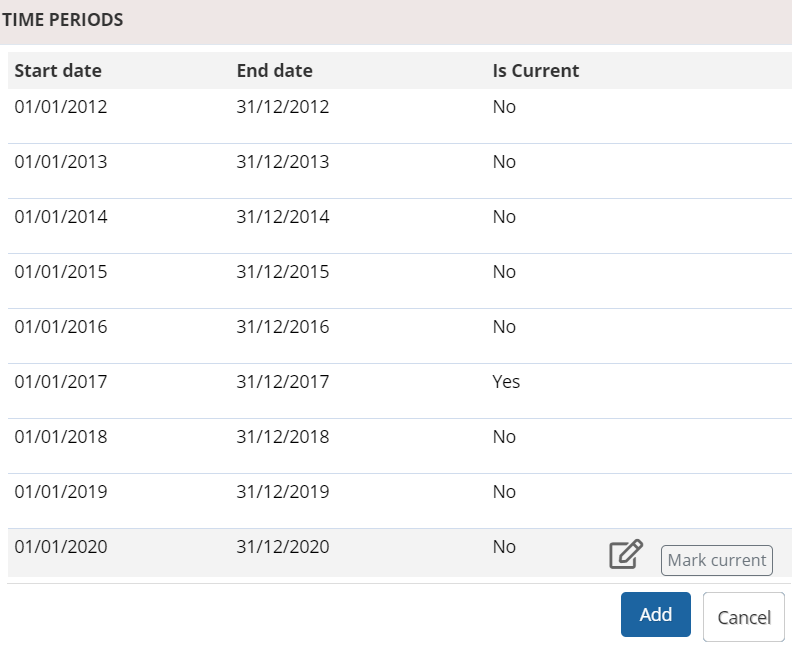
Task: Click end date 31/12/2020
Action: [x=282, y=547]
